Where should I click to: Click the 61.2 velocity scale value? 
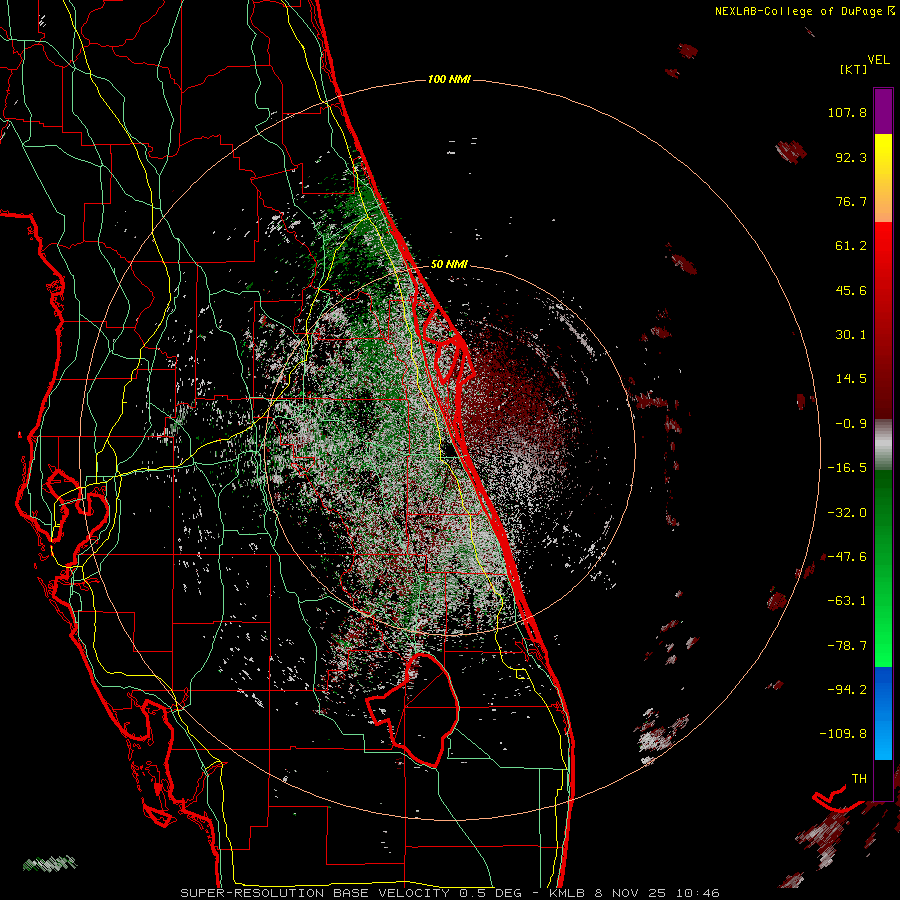pyautogui.click(x=851, y=246)
